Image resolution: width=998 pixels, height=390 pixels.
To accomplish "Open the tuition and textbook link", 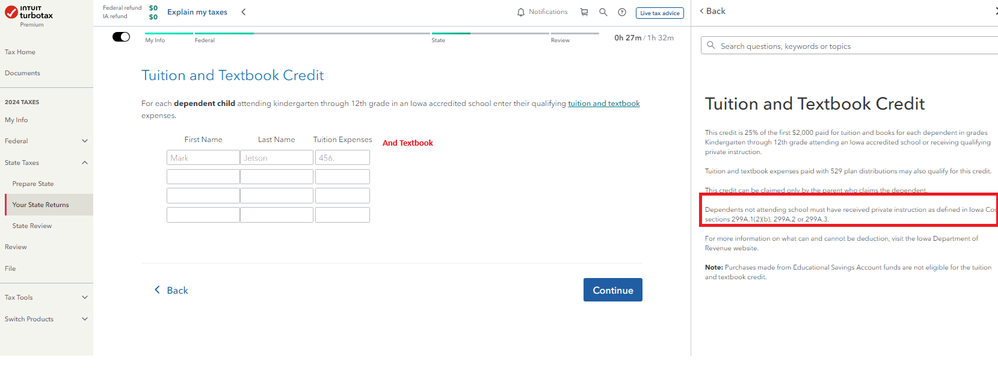I will point(604,103).
